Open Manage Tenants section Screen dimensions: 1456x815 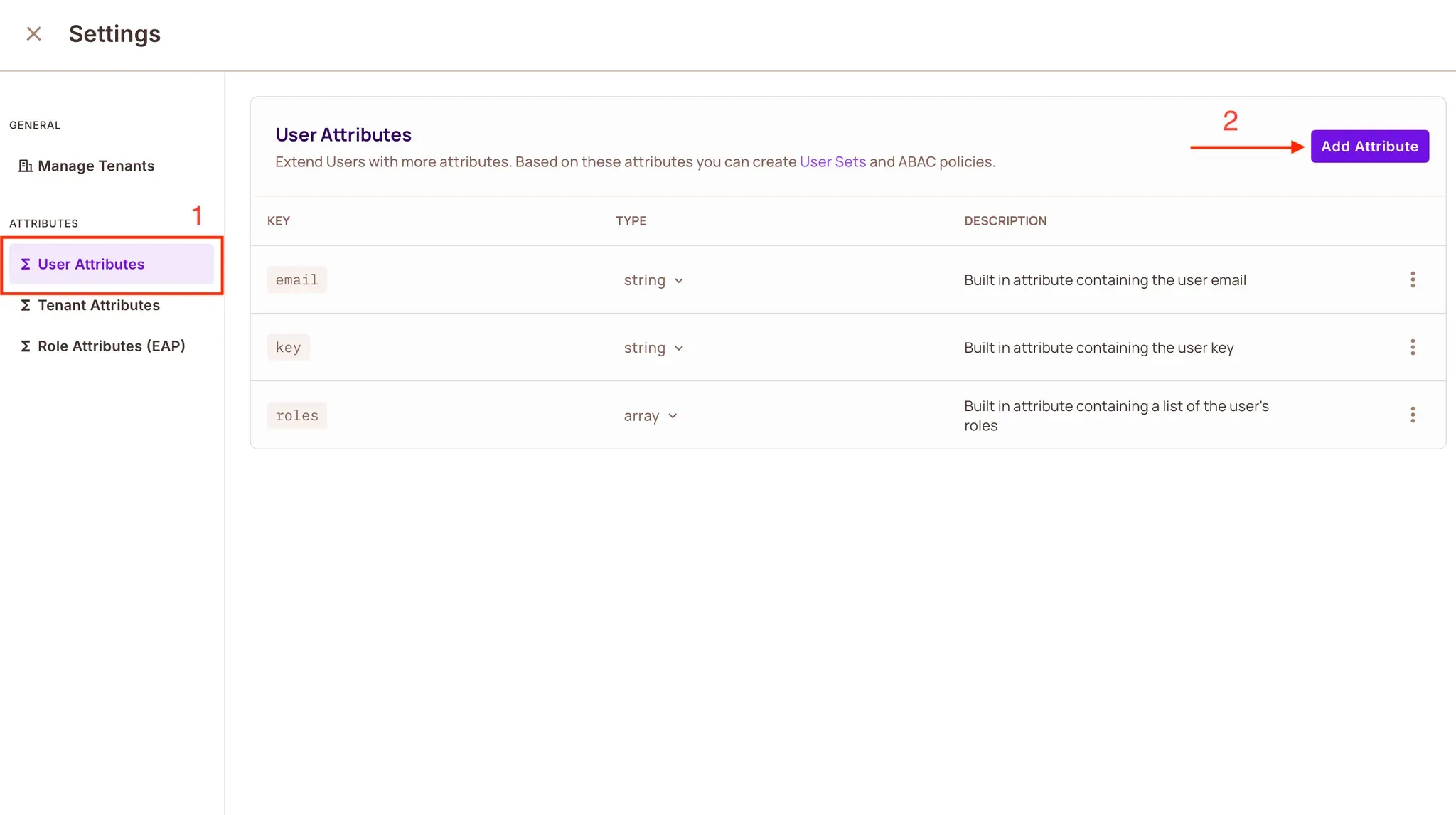pos(96,166)
